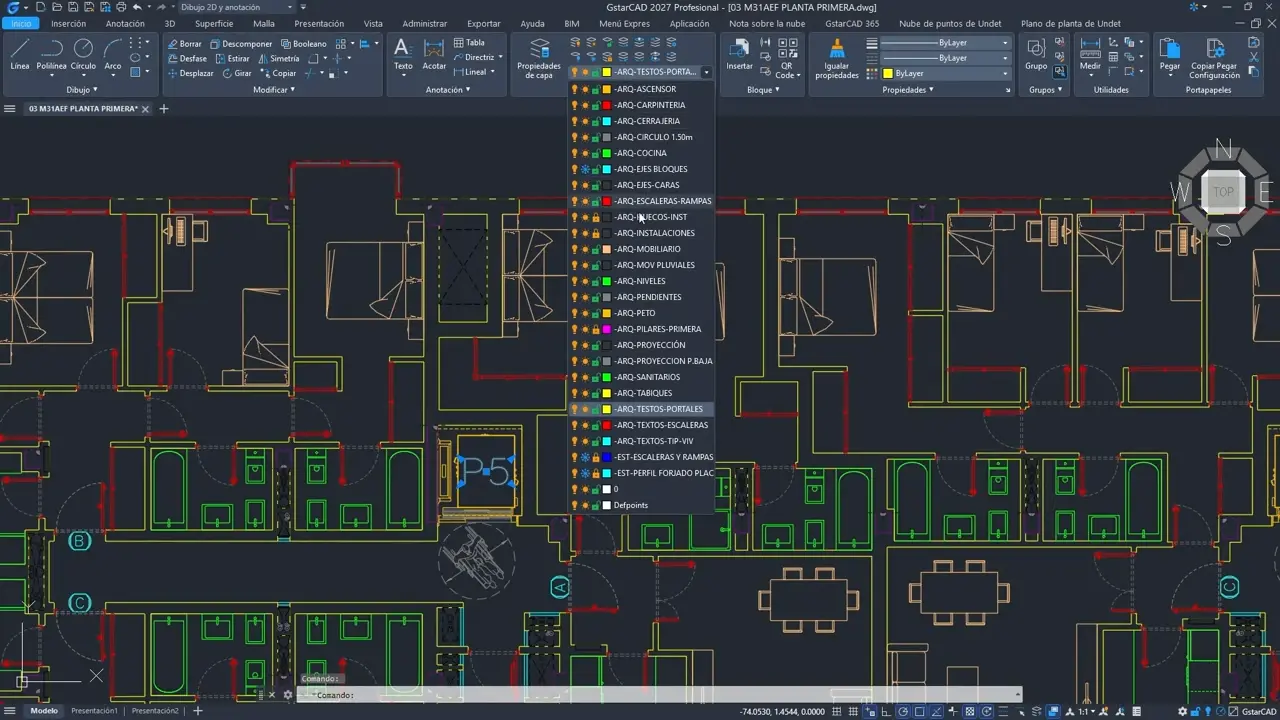Click the Desplazar move tool
This screenshot has height=720, width=1280.
pyautogui.click(x=189, y=73)
